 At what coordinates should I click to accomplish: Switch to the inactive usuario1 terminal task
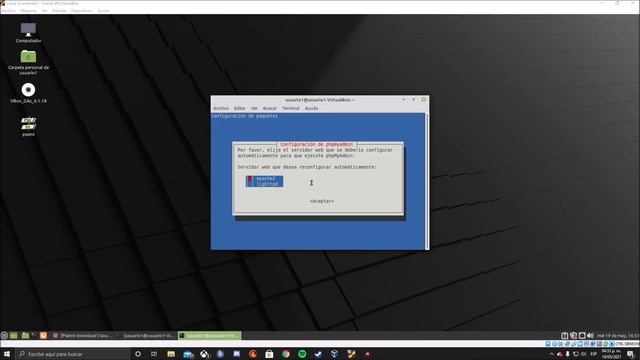click(x=148, y=336)
